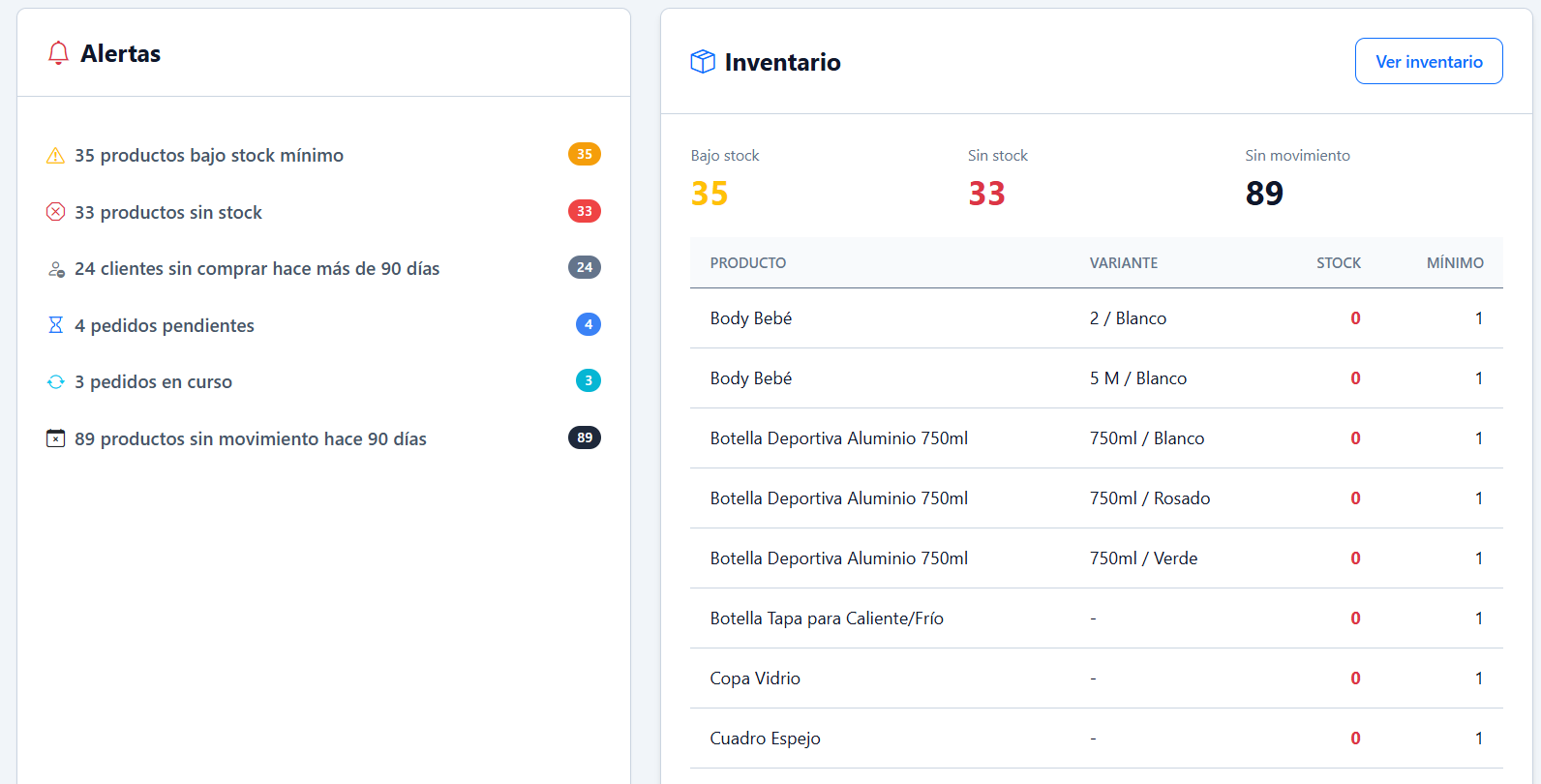The image size is (1541, 784).
Task: Click the warning triangle icon for low stock
Action: tap(56, 156)
